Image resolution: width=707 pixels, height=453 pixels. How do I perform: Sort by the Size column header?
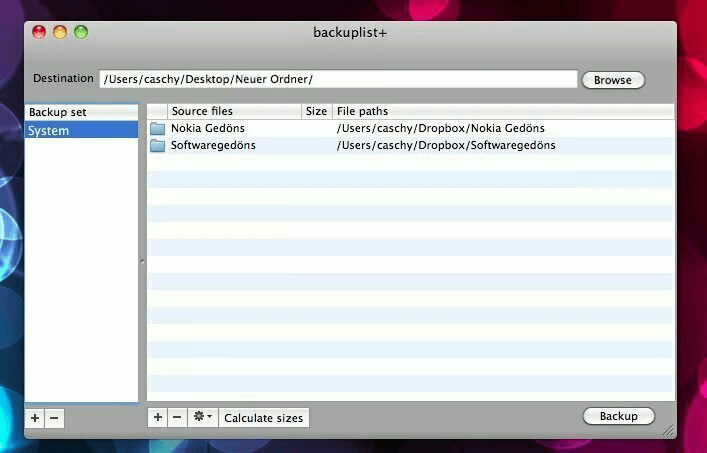pyautogui.click(x=316, y=111)
